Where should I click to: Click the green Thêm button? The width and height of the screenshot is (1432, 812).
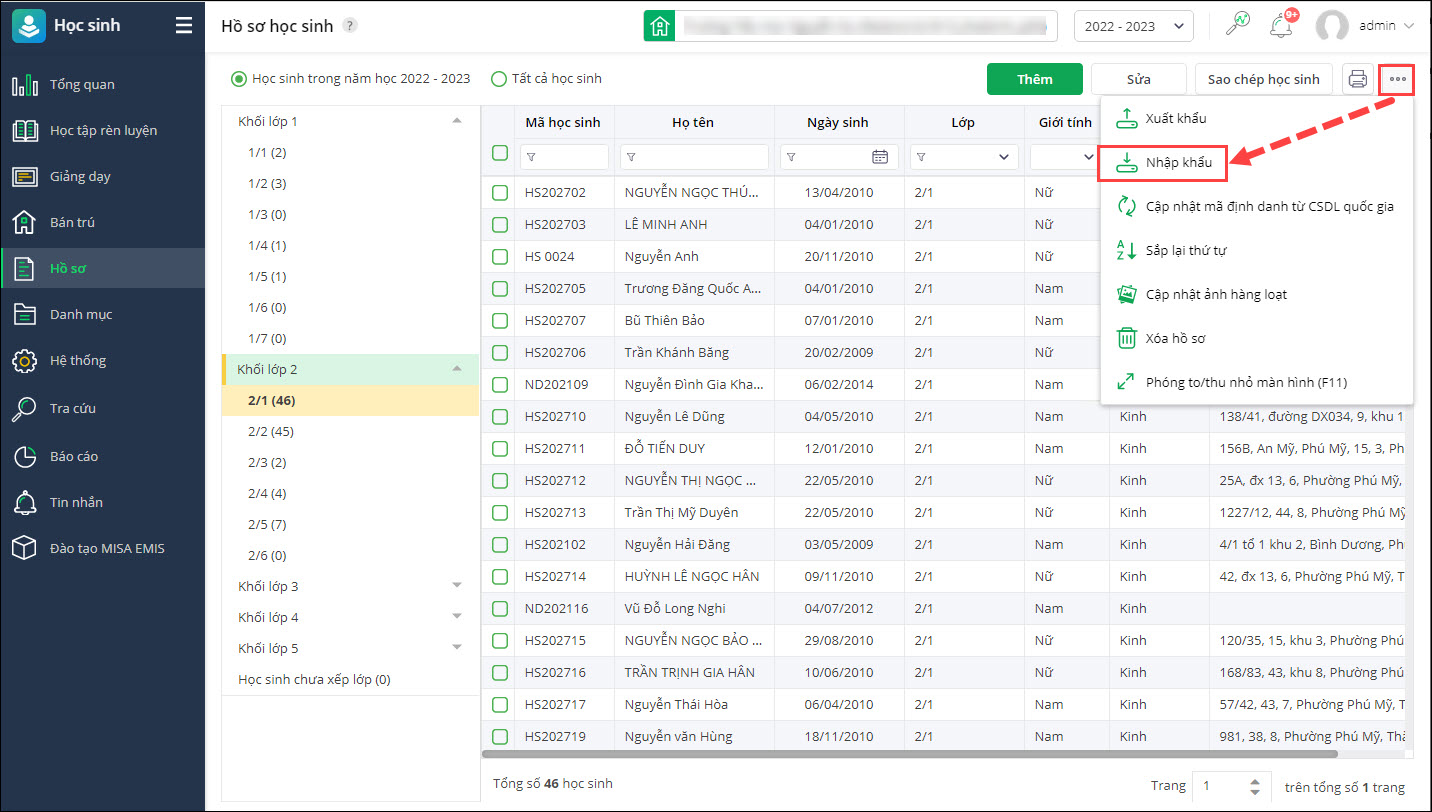(x=1034, y=79)
